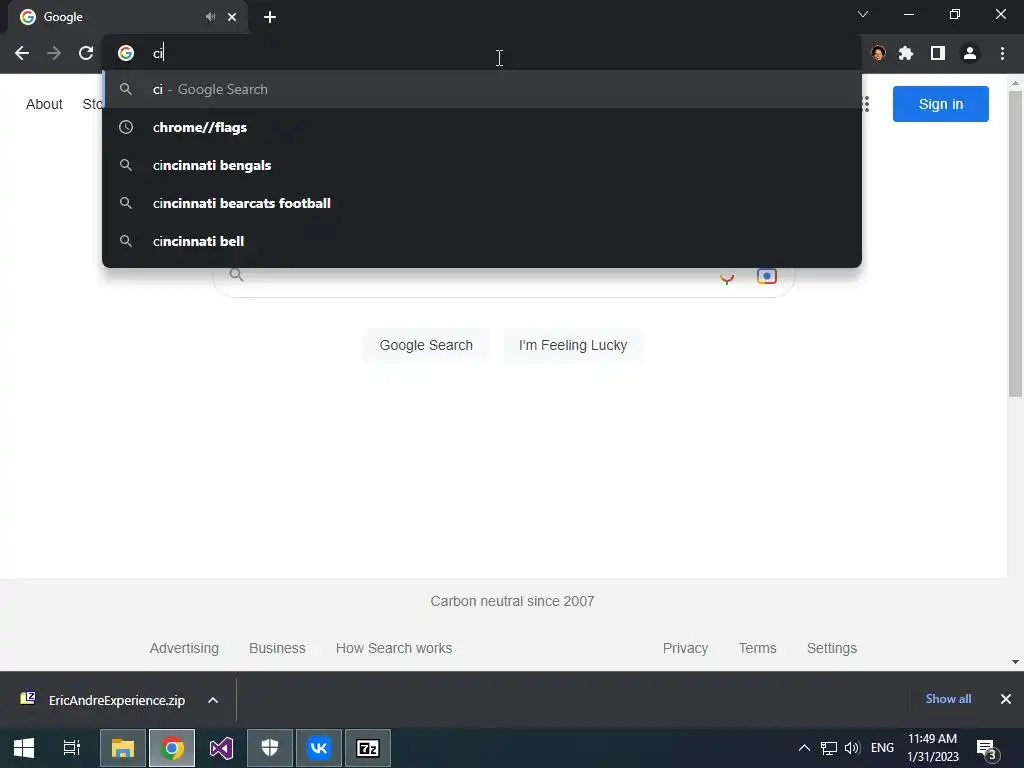This screenshot has width=1024, height=768.
Task: Go back using the browser back arrow
Action: pos(22,53)
